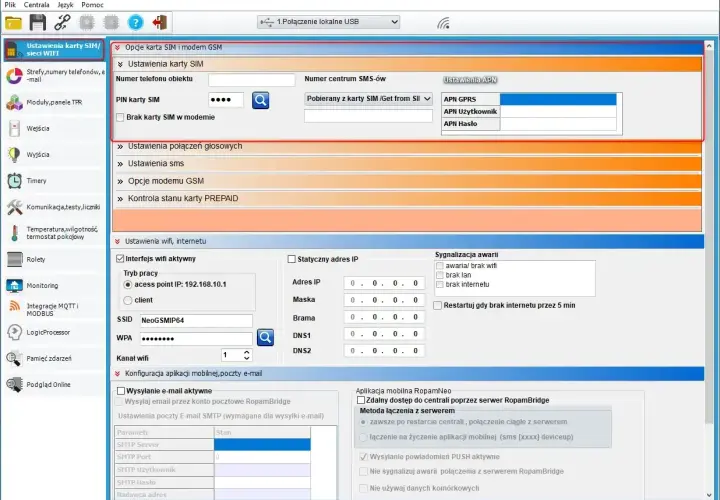Select acess point IP 192.168.10.1 mode
Viewport: 720px width, 500px height.
[x=128, y=285]
